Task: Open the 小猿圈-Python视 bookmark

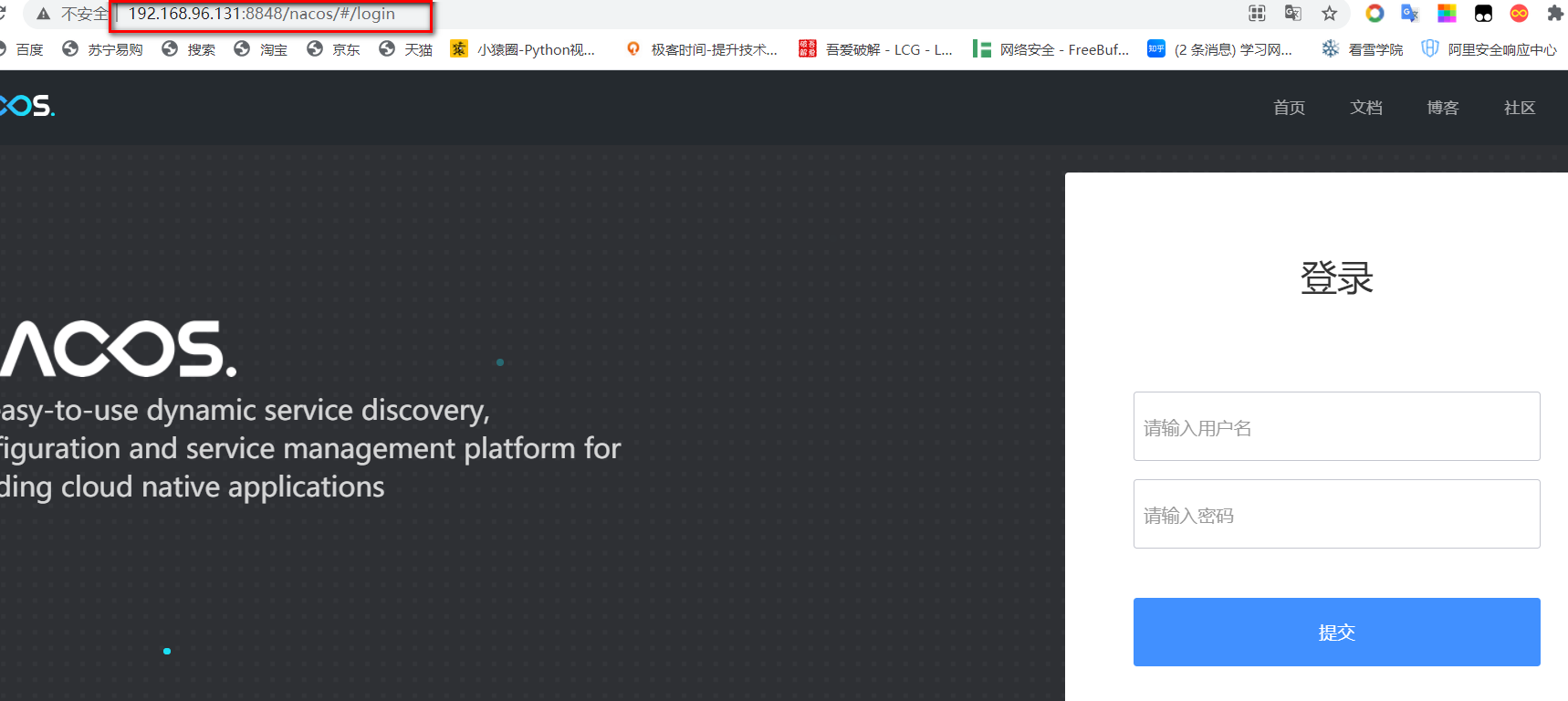Action: click(x=523, y=49)
